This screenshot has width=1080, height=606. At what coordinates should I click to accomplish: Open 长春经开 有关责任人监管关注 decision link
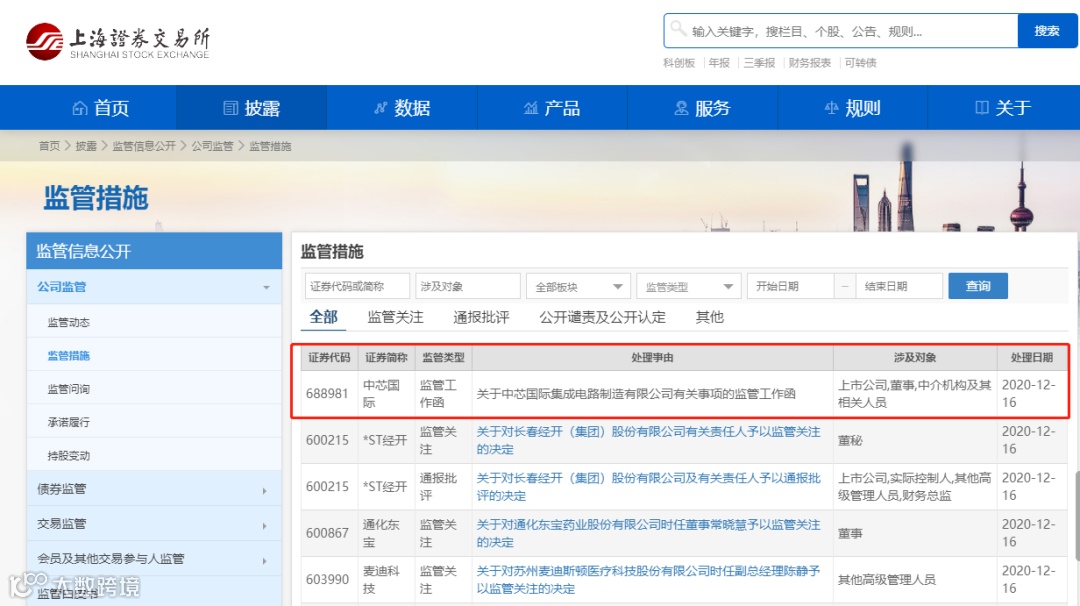(648, 440)
